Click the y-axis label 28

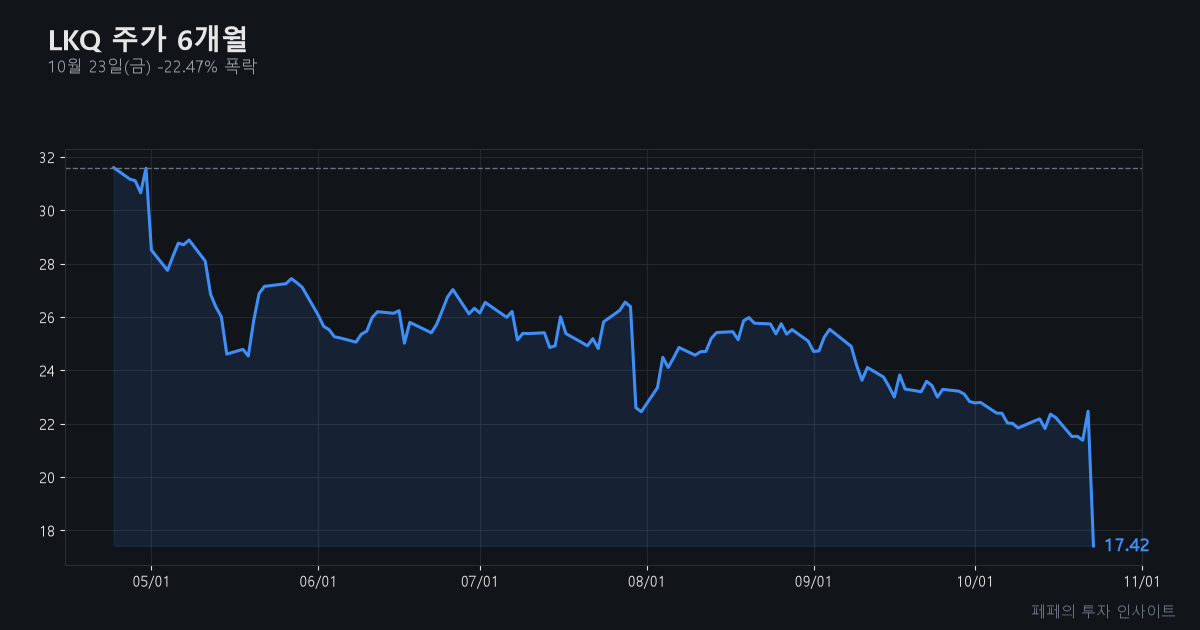click(x=47, y=264)
